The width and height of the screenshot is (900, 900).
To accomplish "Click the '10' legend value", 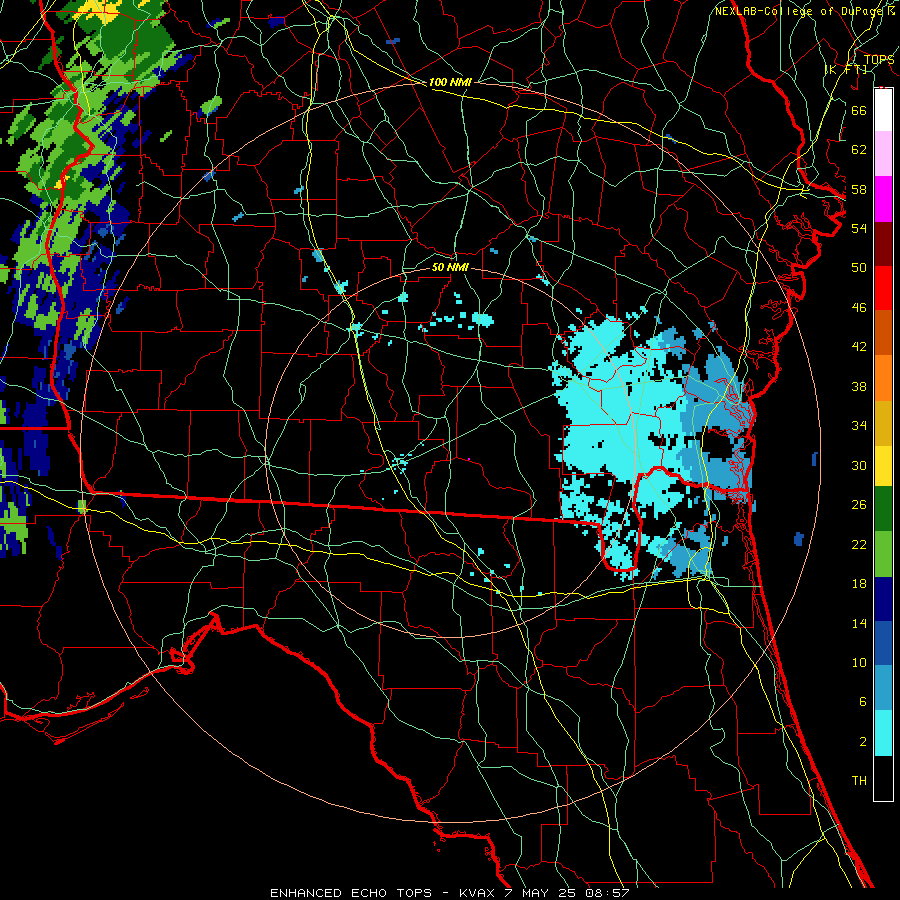I will click(x=859, y=662).
